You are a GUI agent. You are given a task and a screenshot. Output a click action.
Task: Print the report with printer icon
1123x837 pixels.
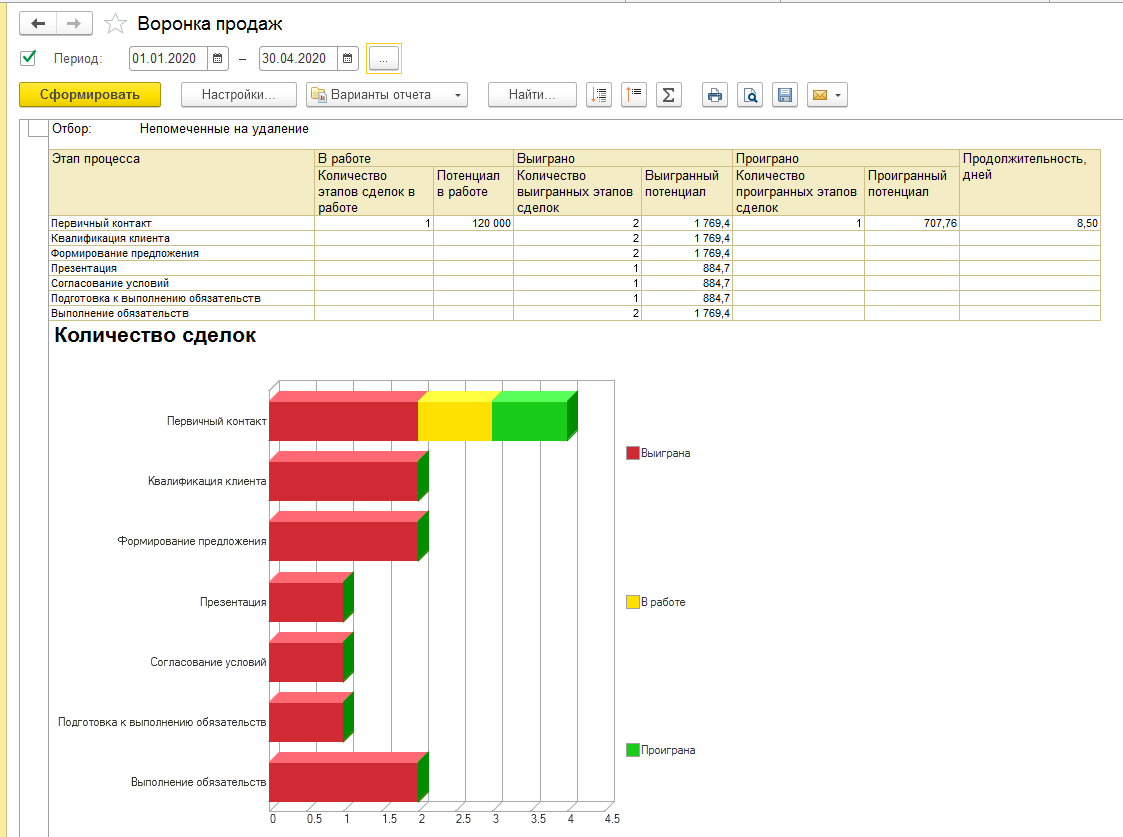pos(714,95)
